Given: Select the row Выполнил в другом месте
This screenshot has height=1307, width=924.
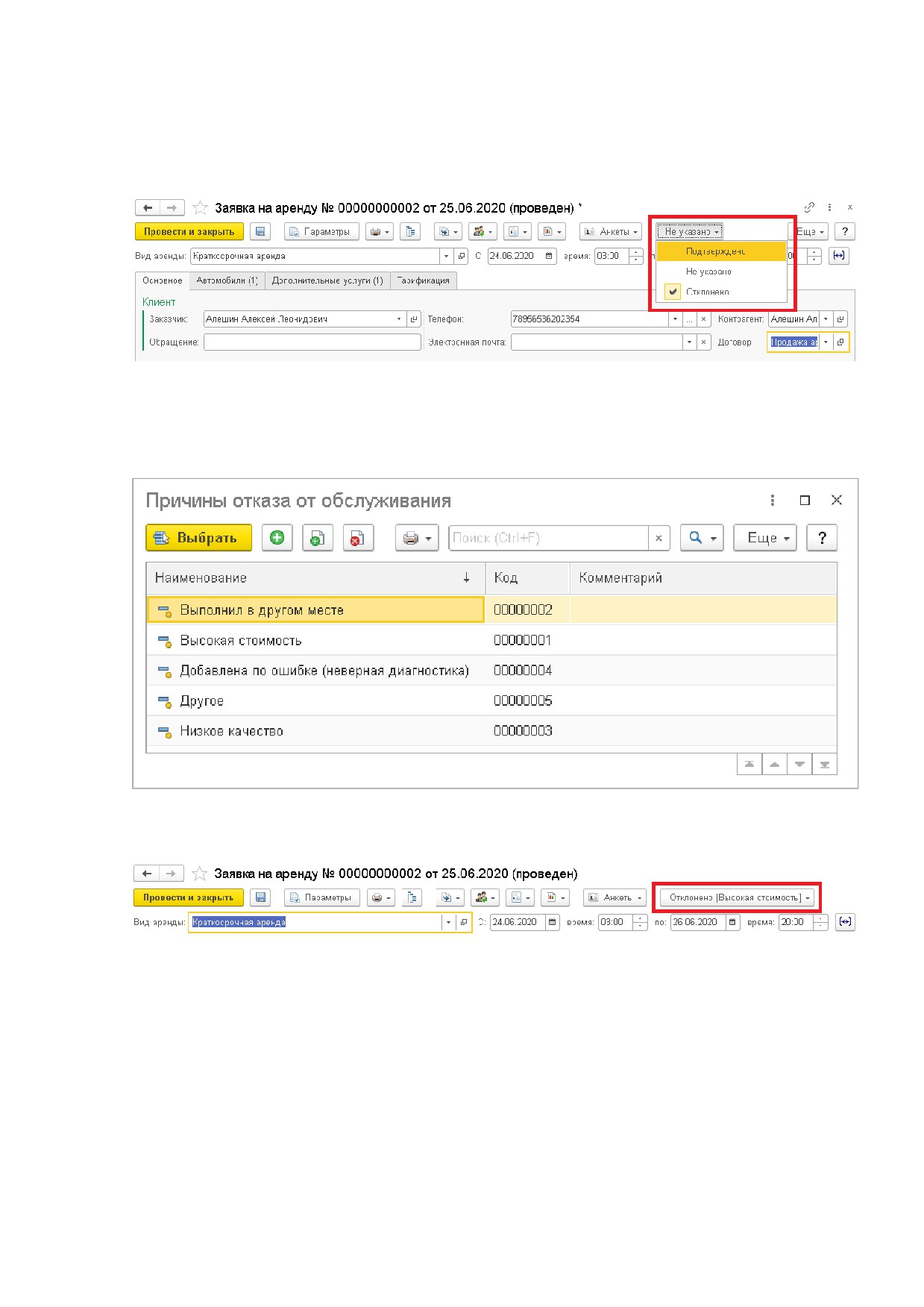Looking at the screenshot, I should [491, 609].
